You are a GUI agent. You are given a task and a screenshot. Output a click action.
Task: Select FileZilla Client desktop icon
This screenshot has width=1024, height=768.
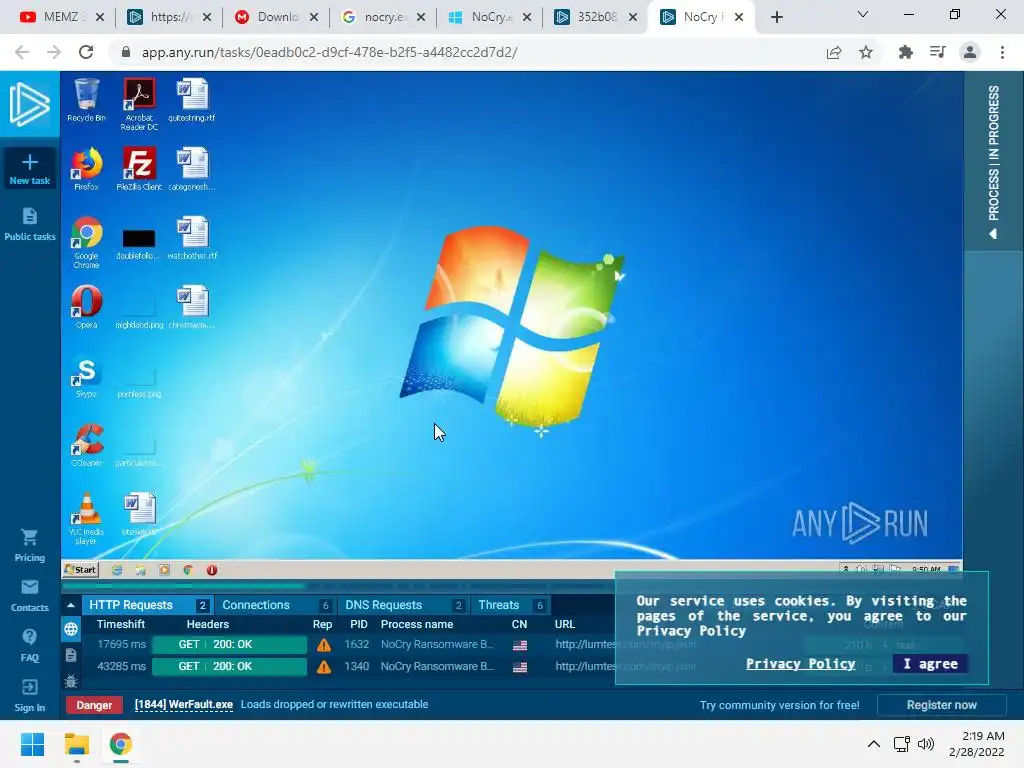(139, 168)
